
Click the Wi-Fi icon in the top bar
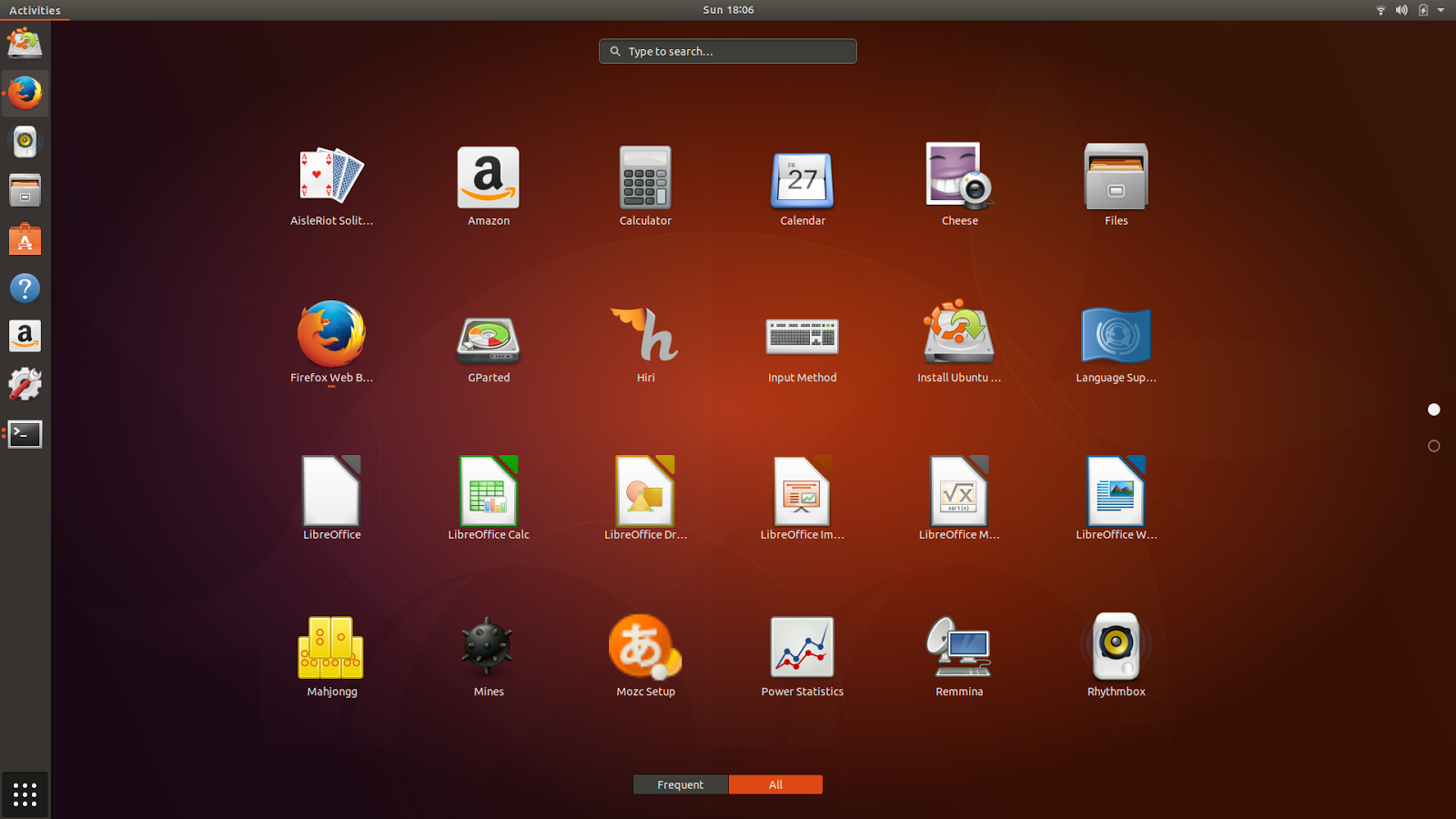click(1380, 10)
